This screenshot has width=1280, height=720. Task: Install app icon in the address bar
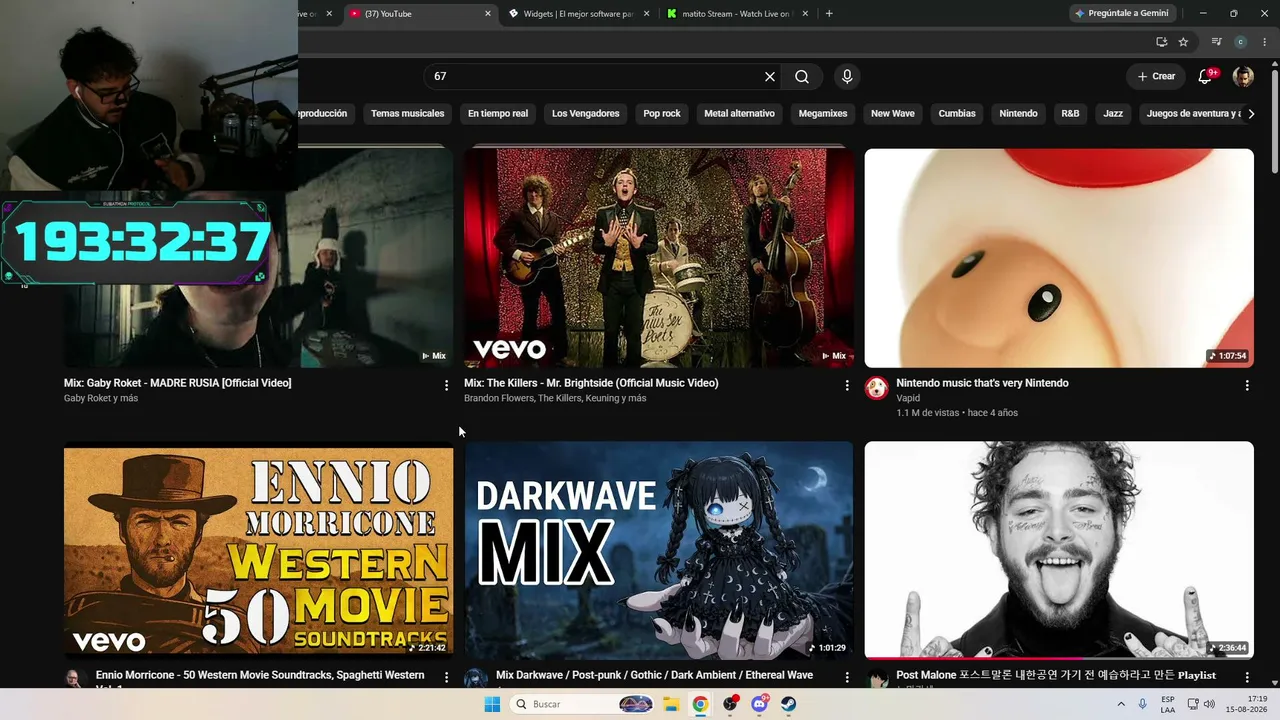1161,42
